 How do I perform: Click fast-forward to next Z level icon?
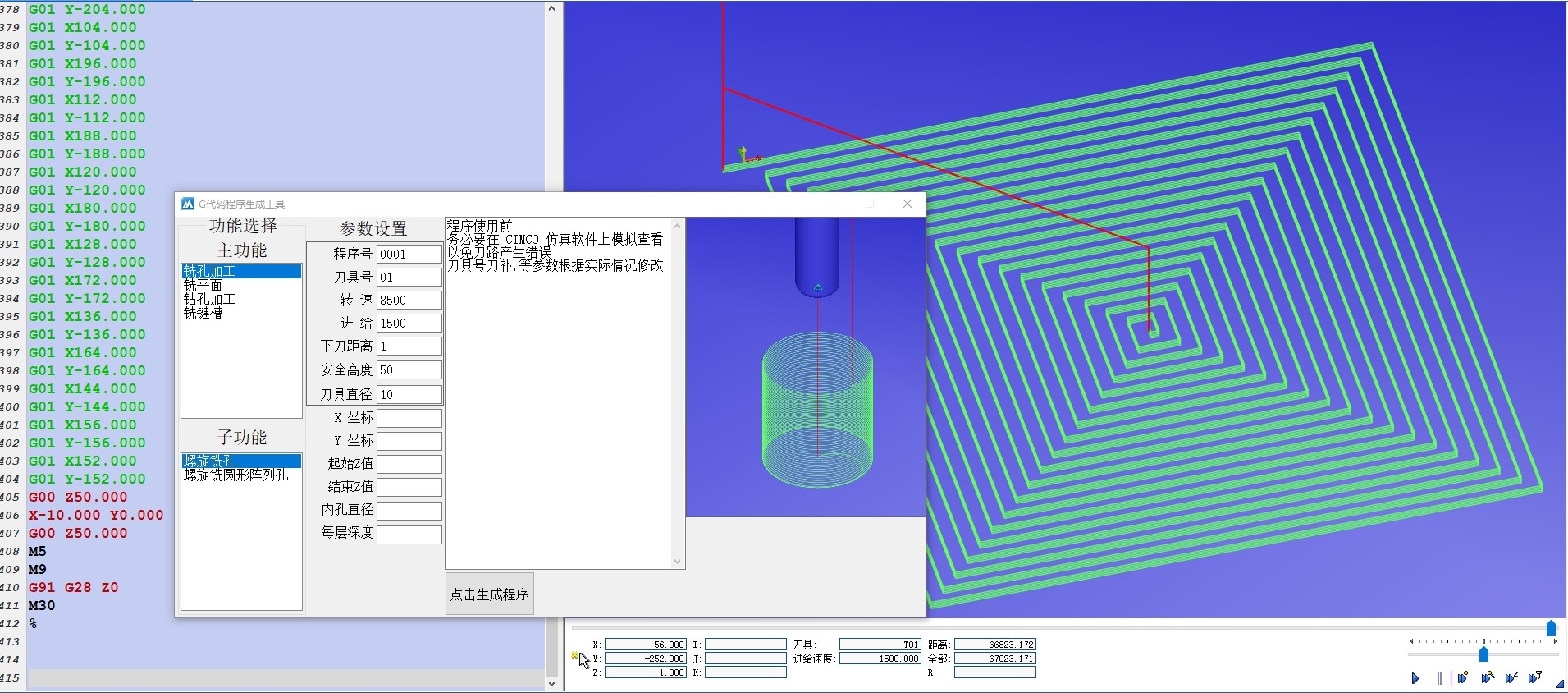coord(1511,678)
